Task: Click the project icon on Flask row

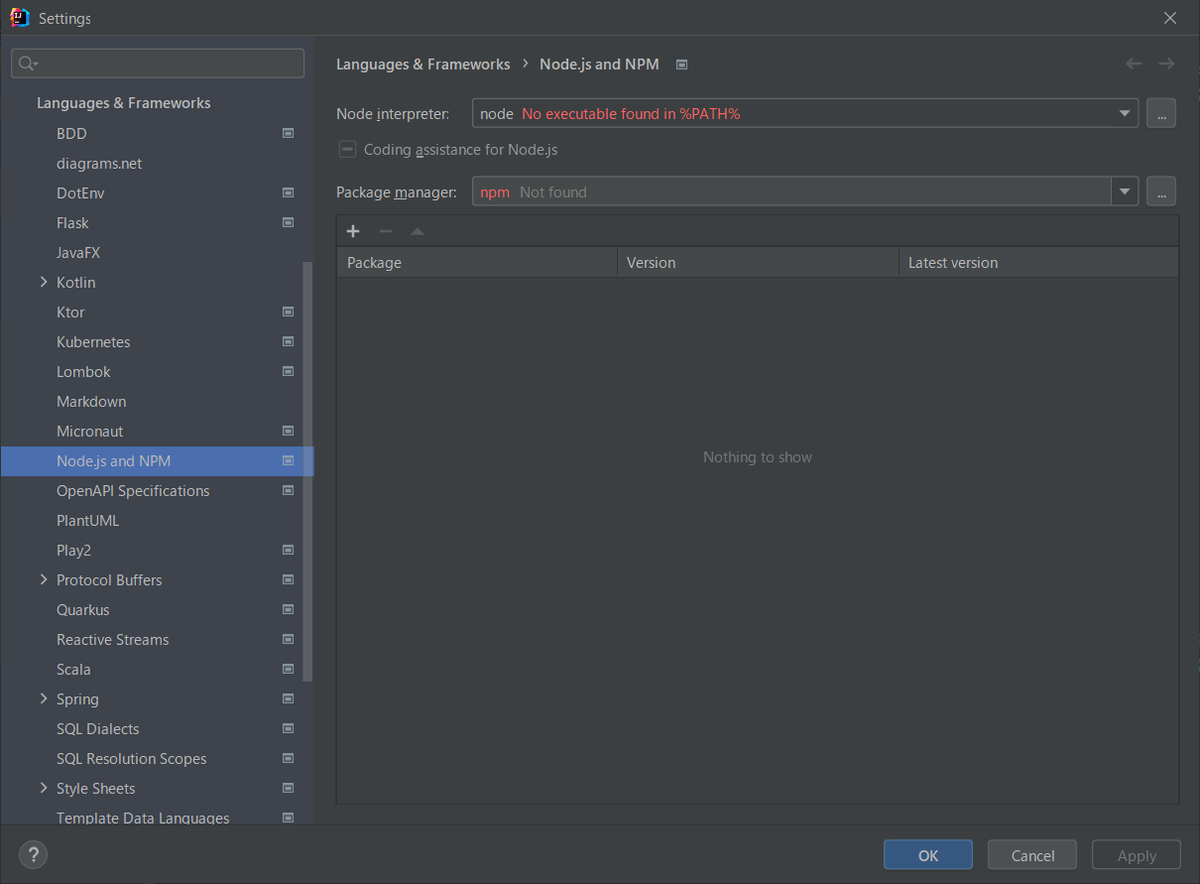Action: click(288, 223)
